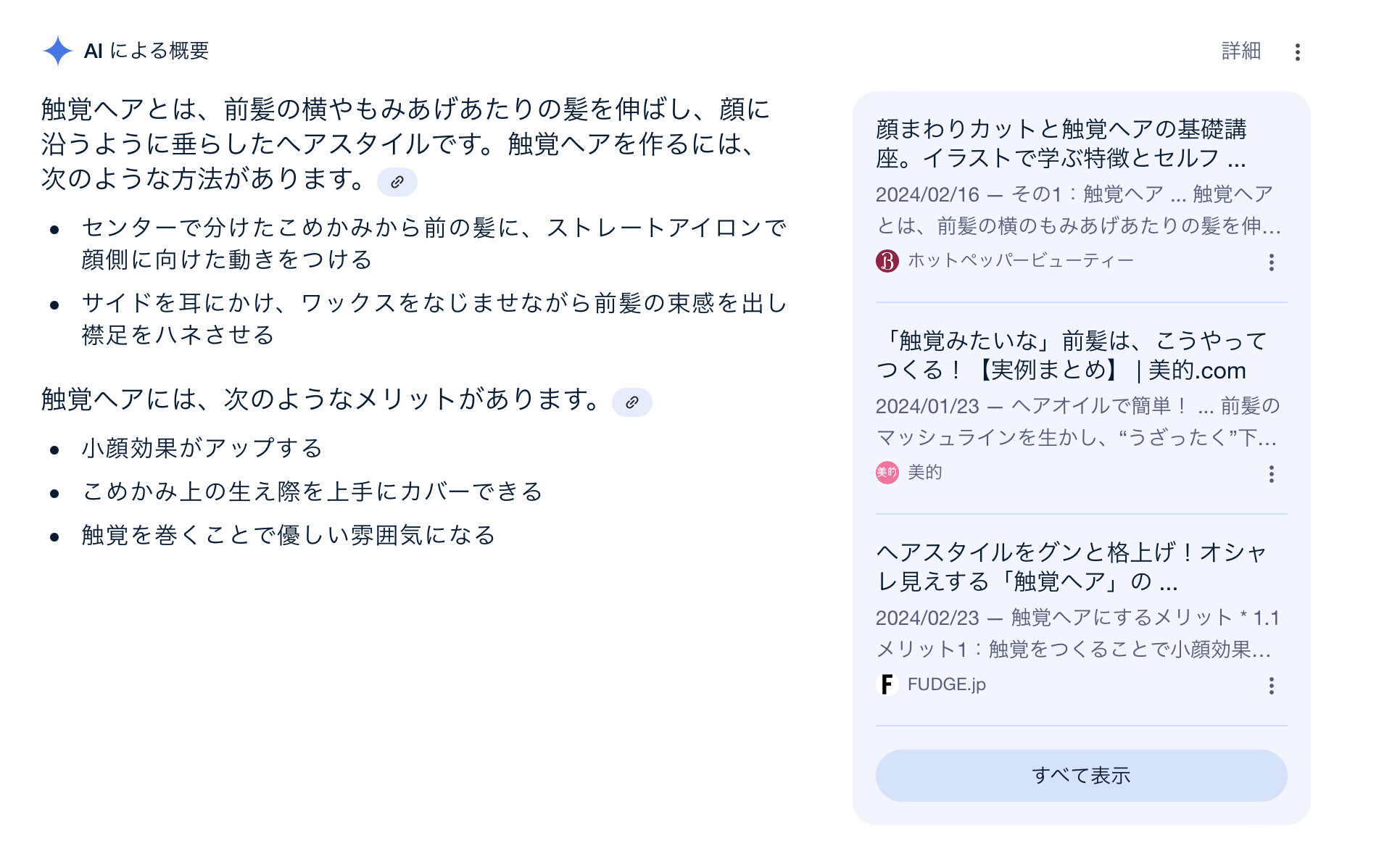The width and height of the screenshot is (1400, 854).
Task: Click the すべて表示 button
Action: pos(1081,776)
